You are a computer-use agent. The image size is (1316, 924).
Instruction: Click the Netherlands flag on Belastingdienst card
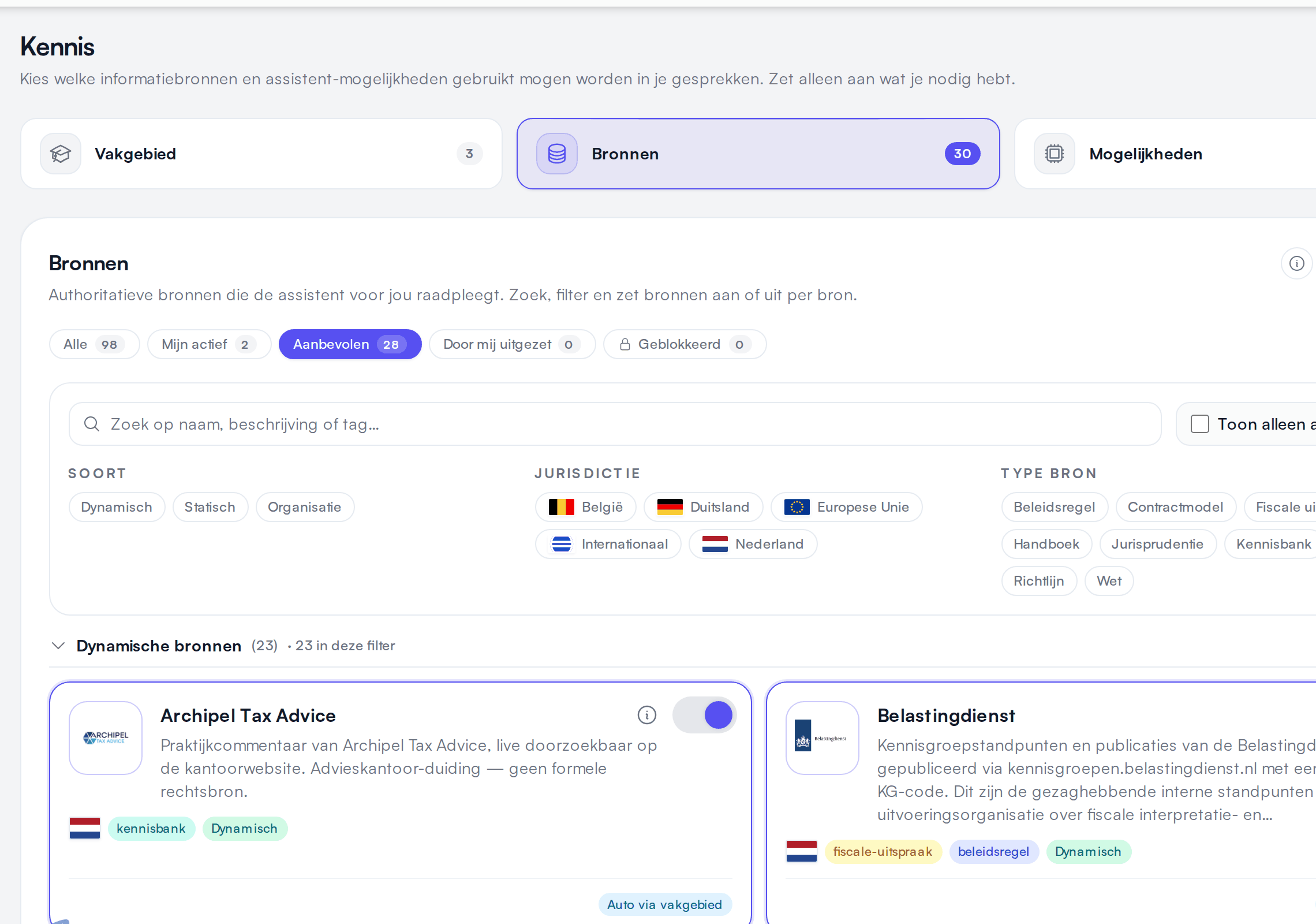tap(802, 851)
